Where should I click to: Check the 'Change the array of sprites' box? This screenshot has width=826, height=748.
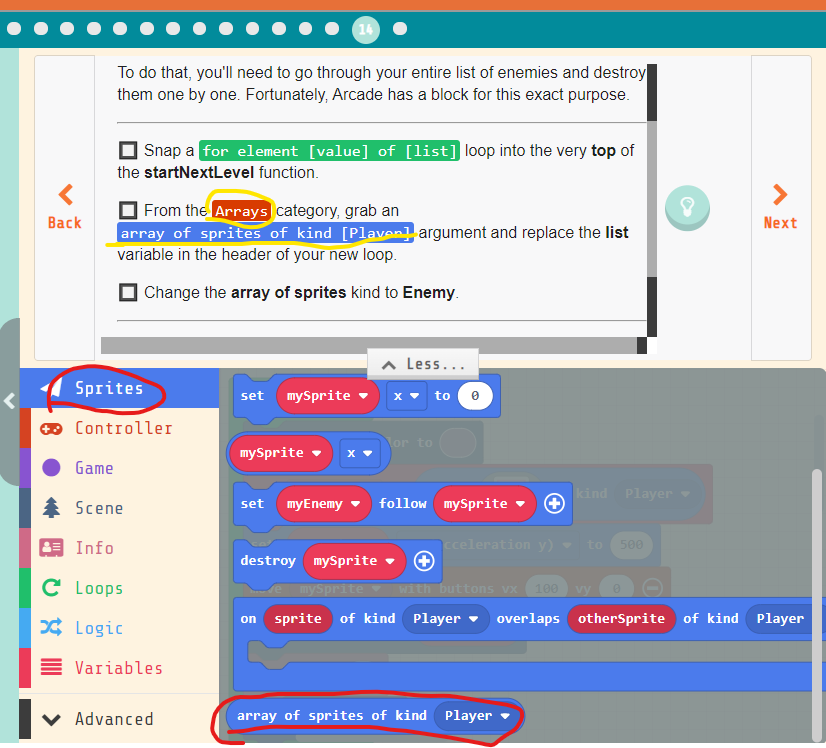click(128, 292)
